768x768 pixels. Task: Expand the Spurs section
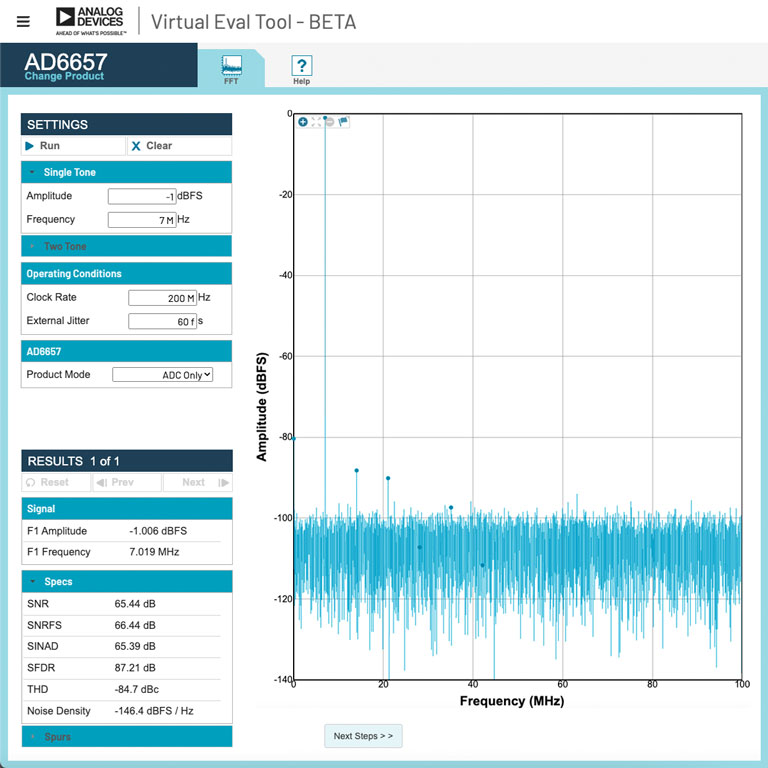(127, 736)
